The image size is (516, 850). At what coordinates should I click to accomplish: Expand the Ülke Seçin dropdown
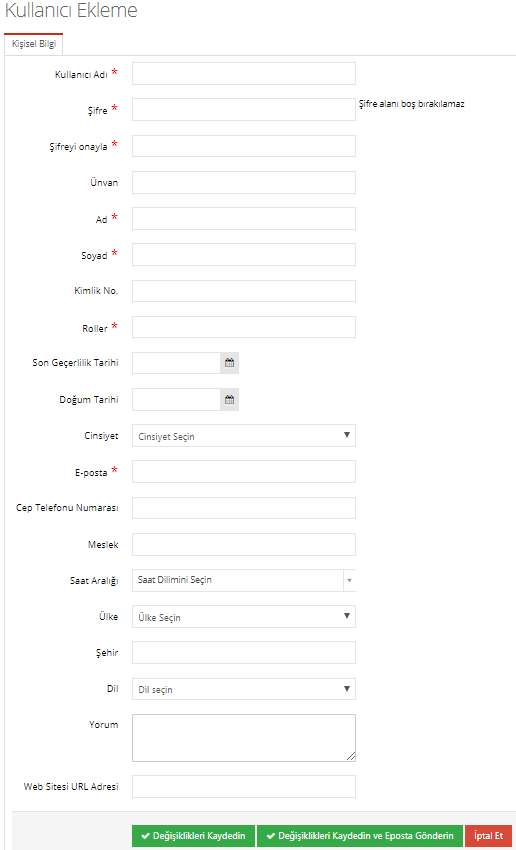pyautogui.click(x=244, y=617)
